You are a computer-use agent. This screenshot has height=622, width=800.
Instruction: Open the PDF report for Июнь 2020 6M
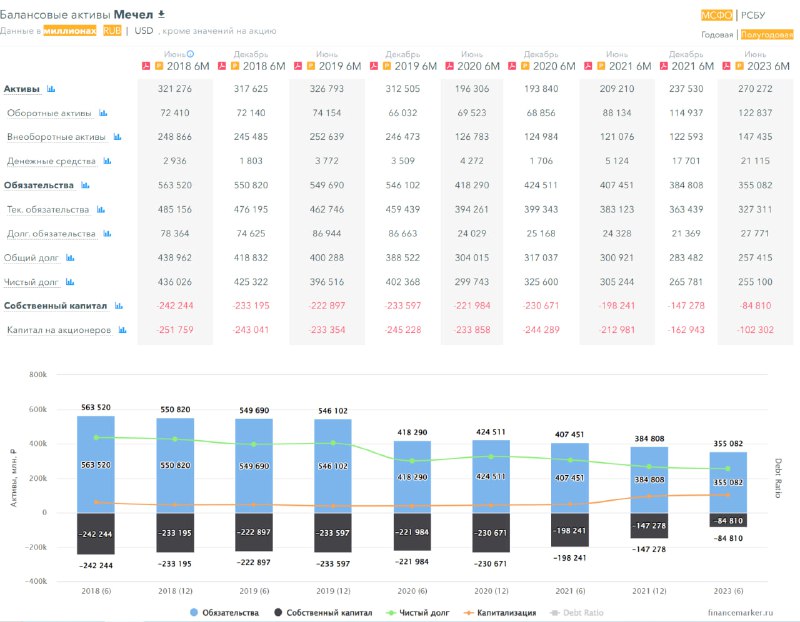coord(449,66)
